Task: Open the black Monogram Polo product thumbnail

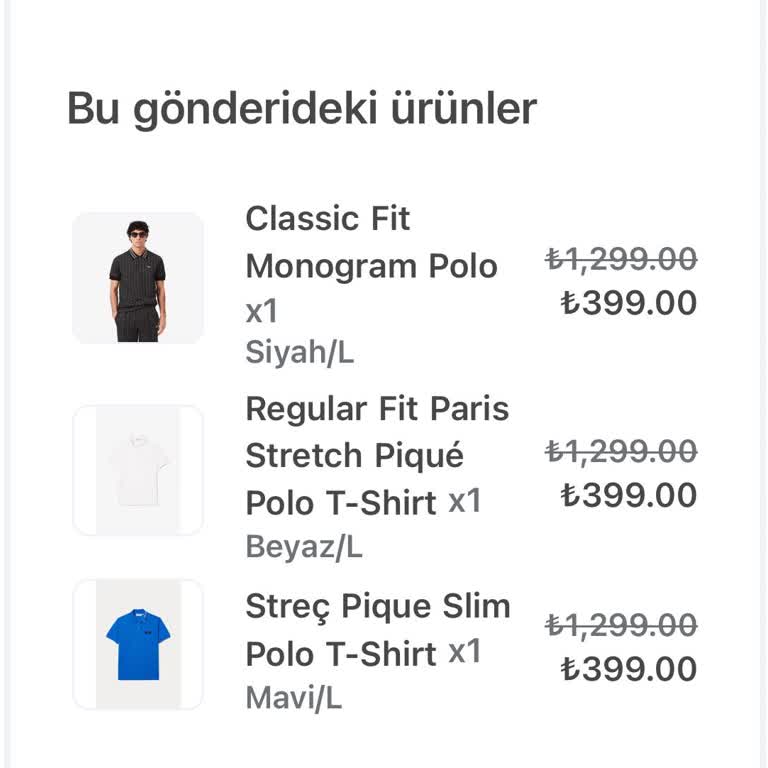Action: tap(138, 278)
